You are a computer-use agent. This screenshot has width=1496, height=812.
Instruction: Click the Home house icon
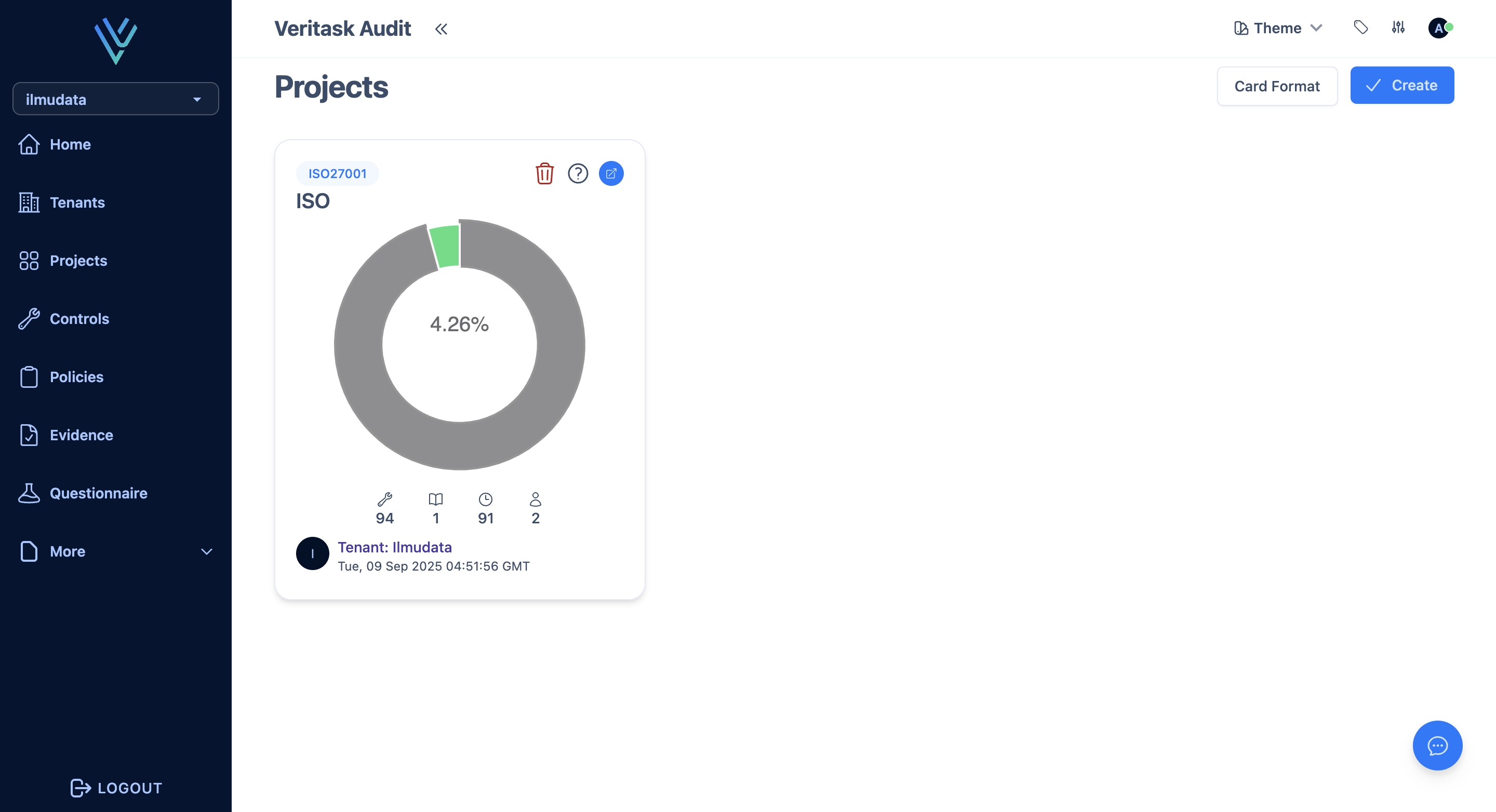pyautogui.click(x=29, y=144)
